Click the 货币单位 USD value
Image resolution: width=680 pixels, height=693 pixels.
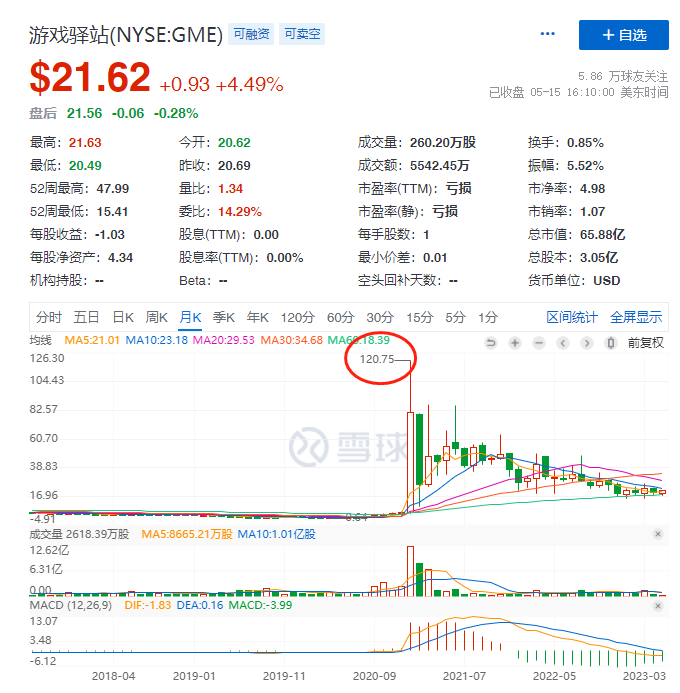[607, 281]
